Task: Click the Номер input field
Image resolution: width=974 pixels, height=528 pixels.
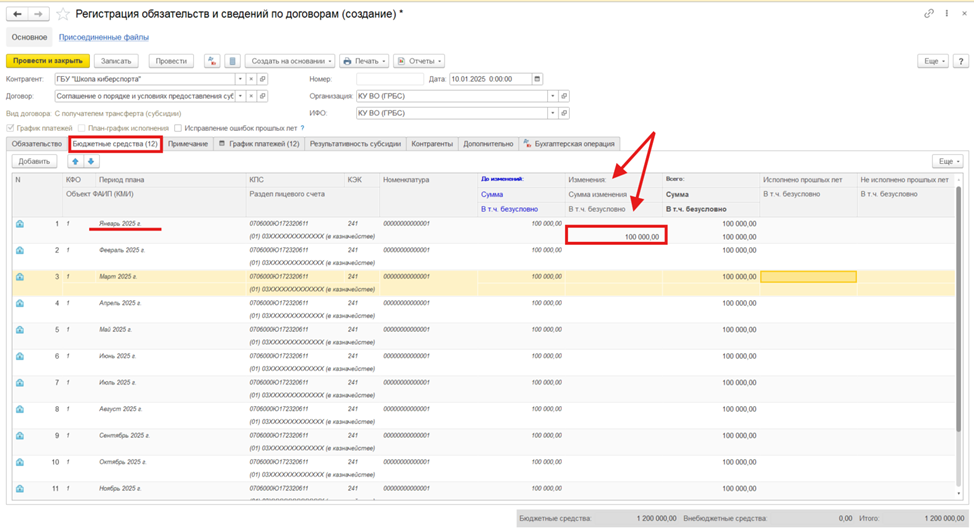Action: tap(390, 79)
